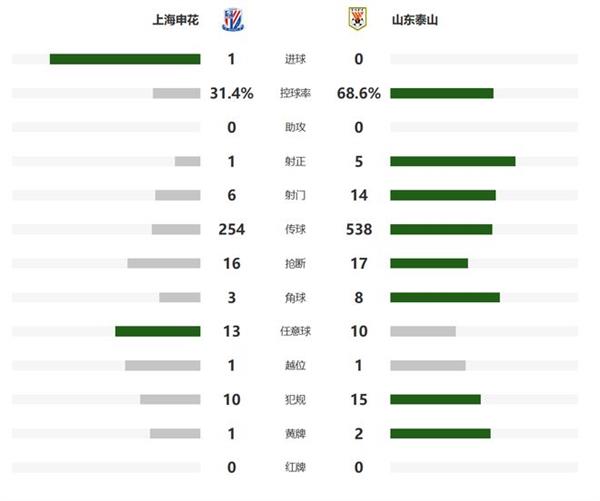Select the 角球 stat label
The height and width of the screenshot is (501, 600).
[x=295, y=297]
